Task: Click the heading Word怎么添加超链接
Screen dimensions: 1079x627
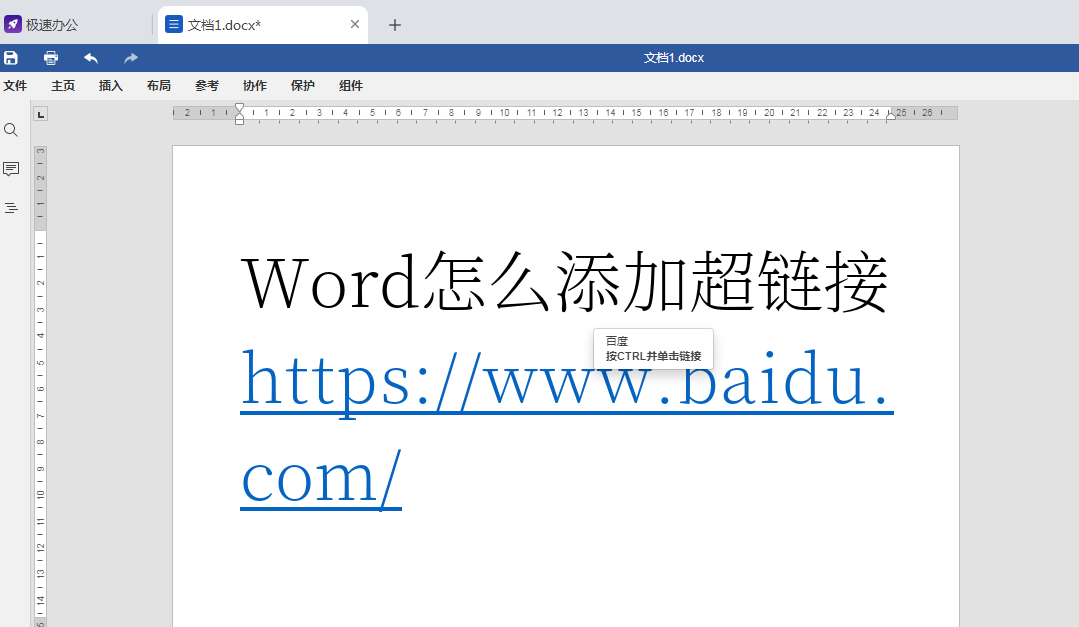Action: 564,282
